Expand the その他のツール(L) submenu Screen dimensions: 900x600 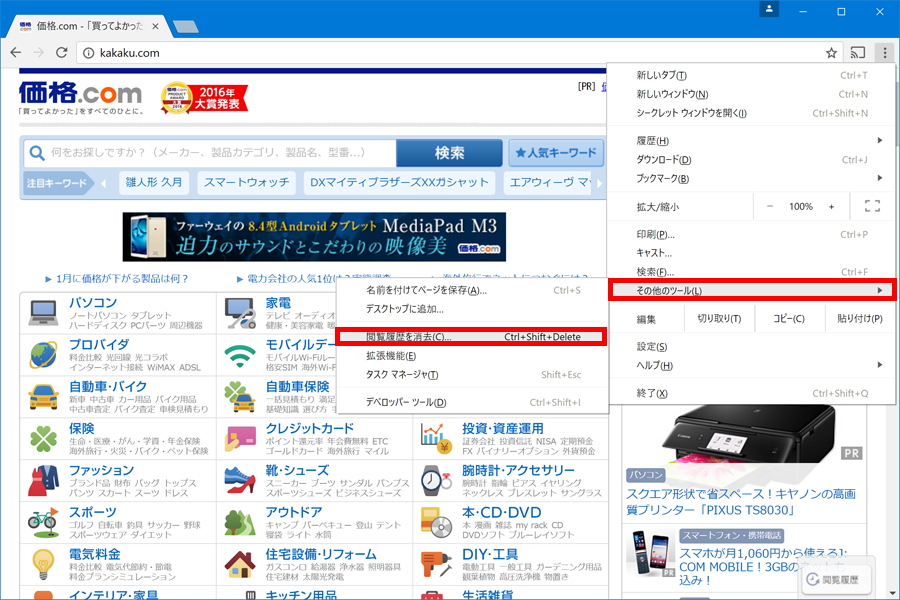[x=751, y=291]
